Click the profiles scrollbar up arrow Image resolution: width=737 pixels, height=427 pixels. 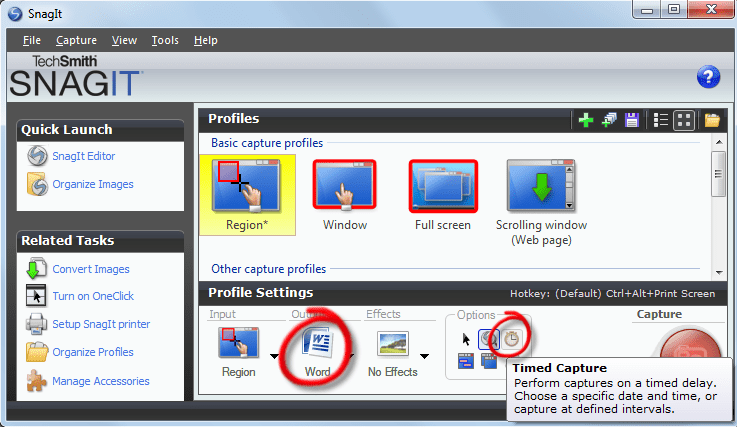click(x=719, y=142)
